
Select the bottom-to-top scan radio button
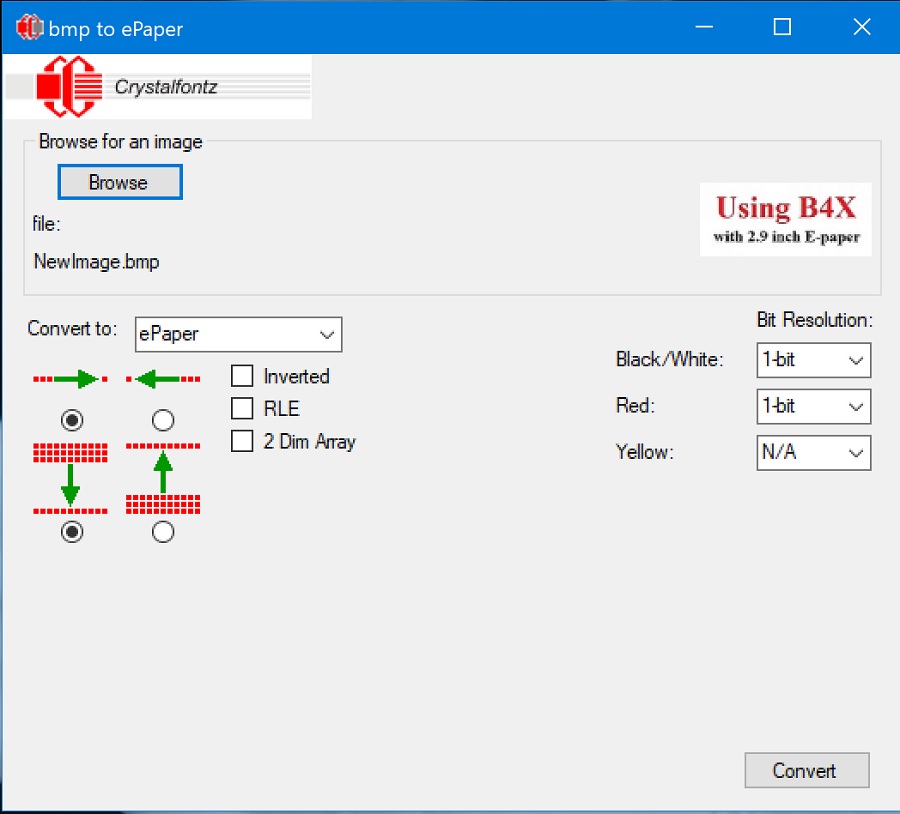click(163, 532)
